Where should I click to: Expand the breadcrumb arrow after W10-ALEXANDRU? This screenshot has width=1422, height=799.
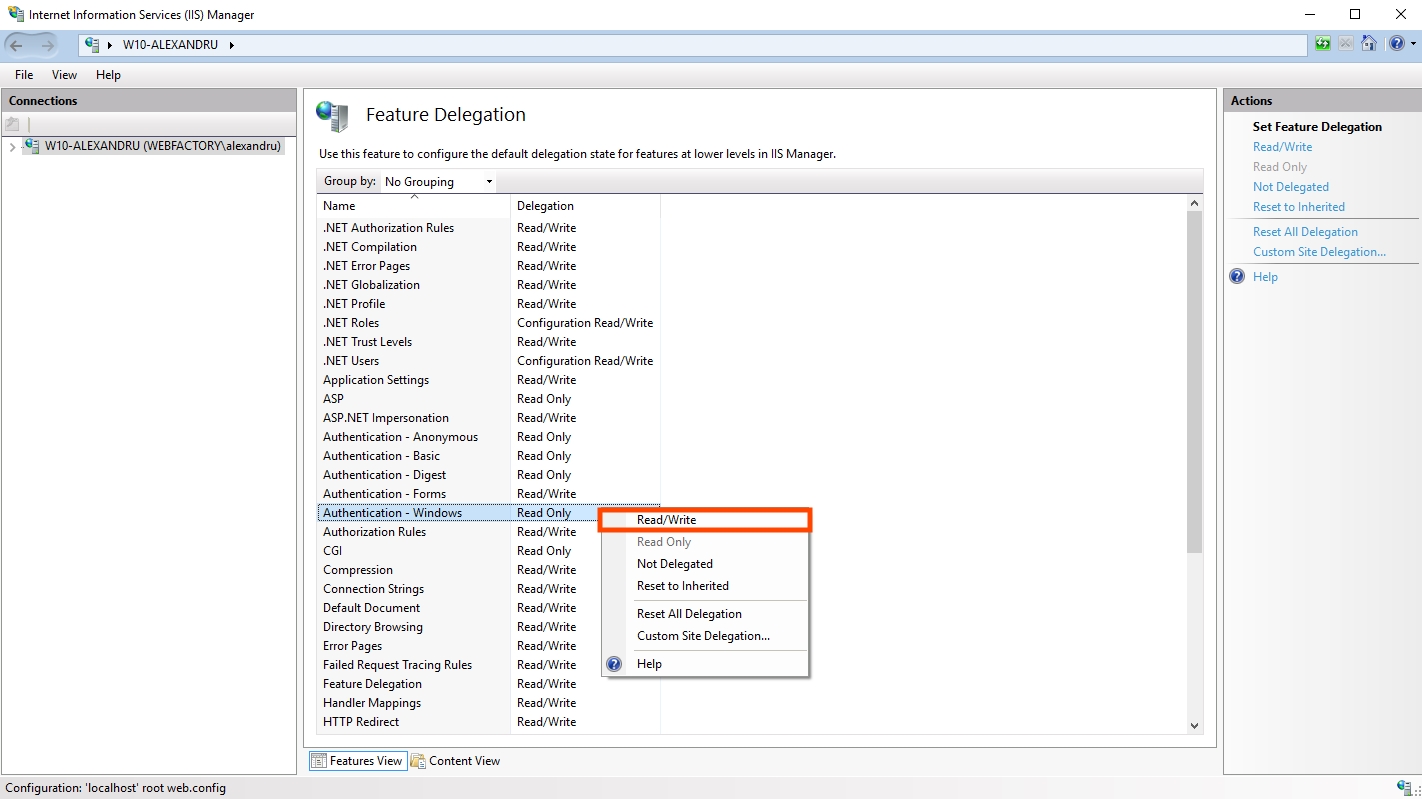pyautogui.click(x=231, y=45)
